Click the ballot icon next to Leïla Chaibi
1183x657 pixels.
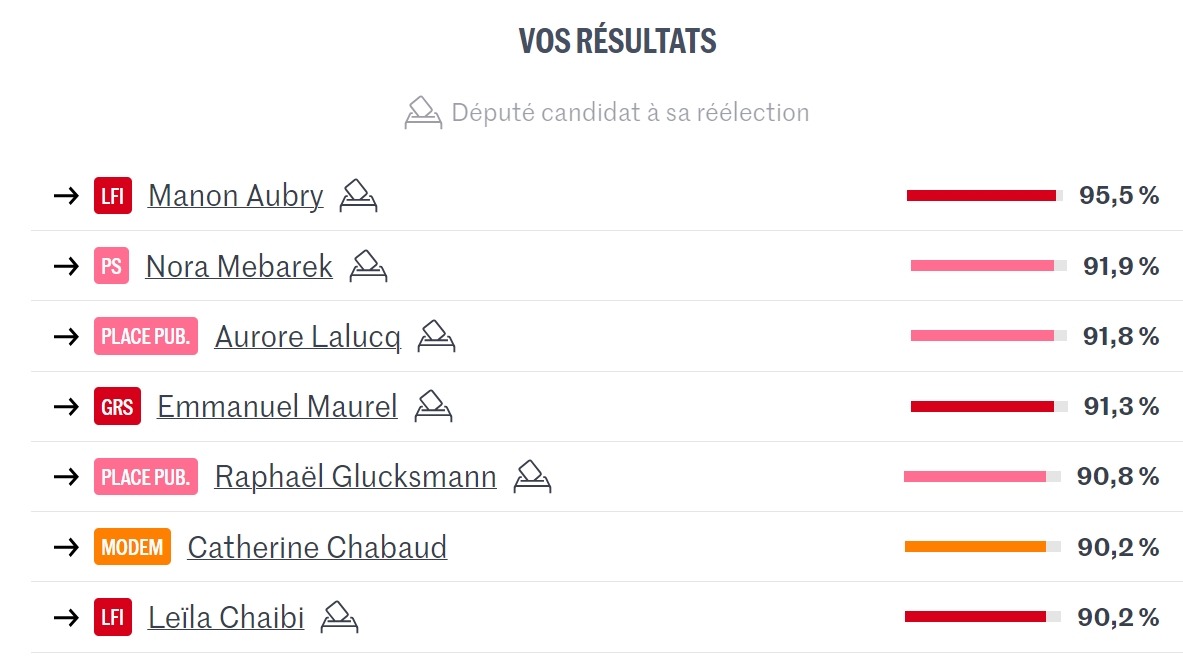pos(339,617)
